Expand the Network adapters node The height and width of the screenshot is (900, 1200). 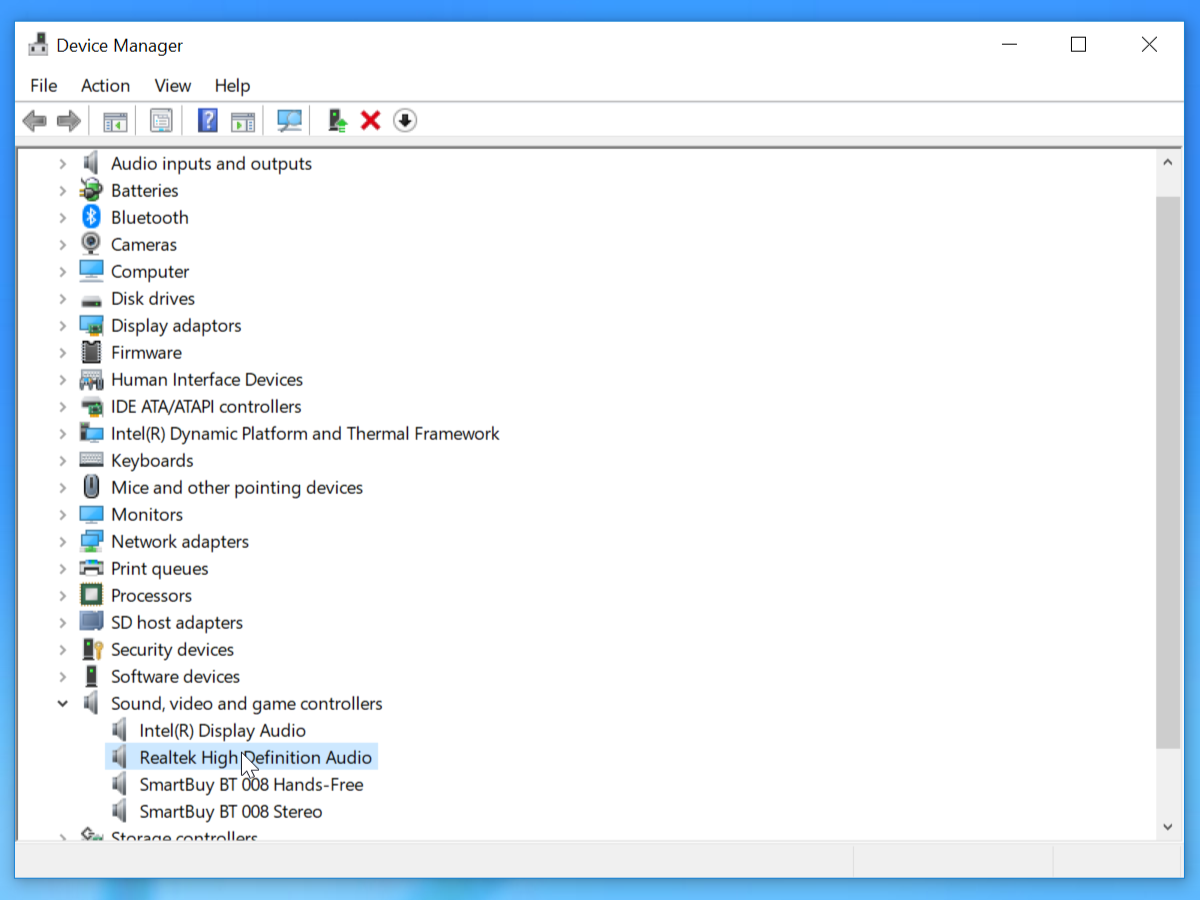(x=63, y=542)
